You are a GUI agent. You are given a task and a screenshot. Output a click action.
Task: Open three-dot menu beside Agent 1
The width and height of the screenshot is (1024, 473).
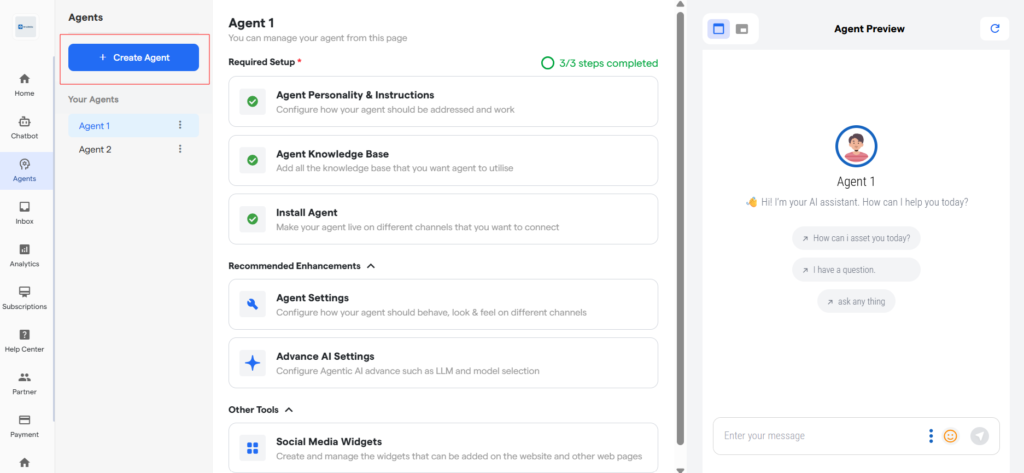(180, 125)
